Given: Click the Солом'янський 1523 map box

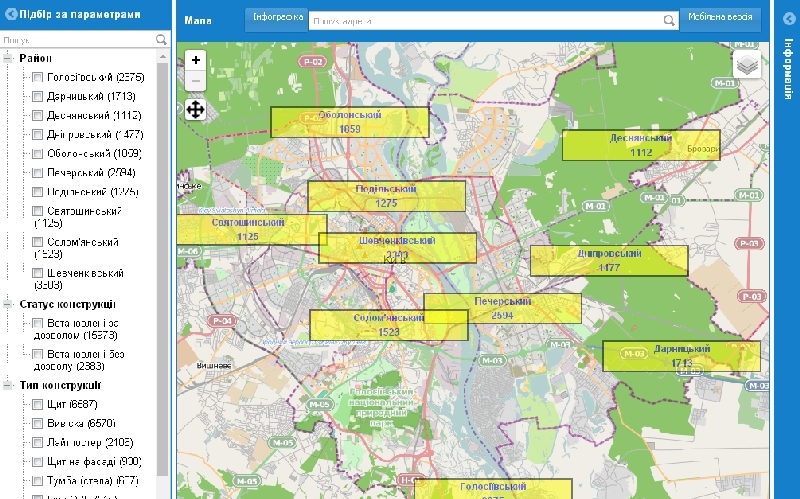Looking at the screenshot, I should click(389, 325).
